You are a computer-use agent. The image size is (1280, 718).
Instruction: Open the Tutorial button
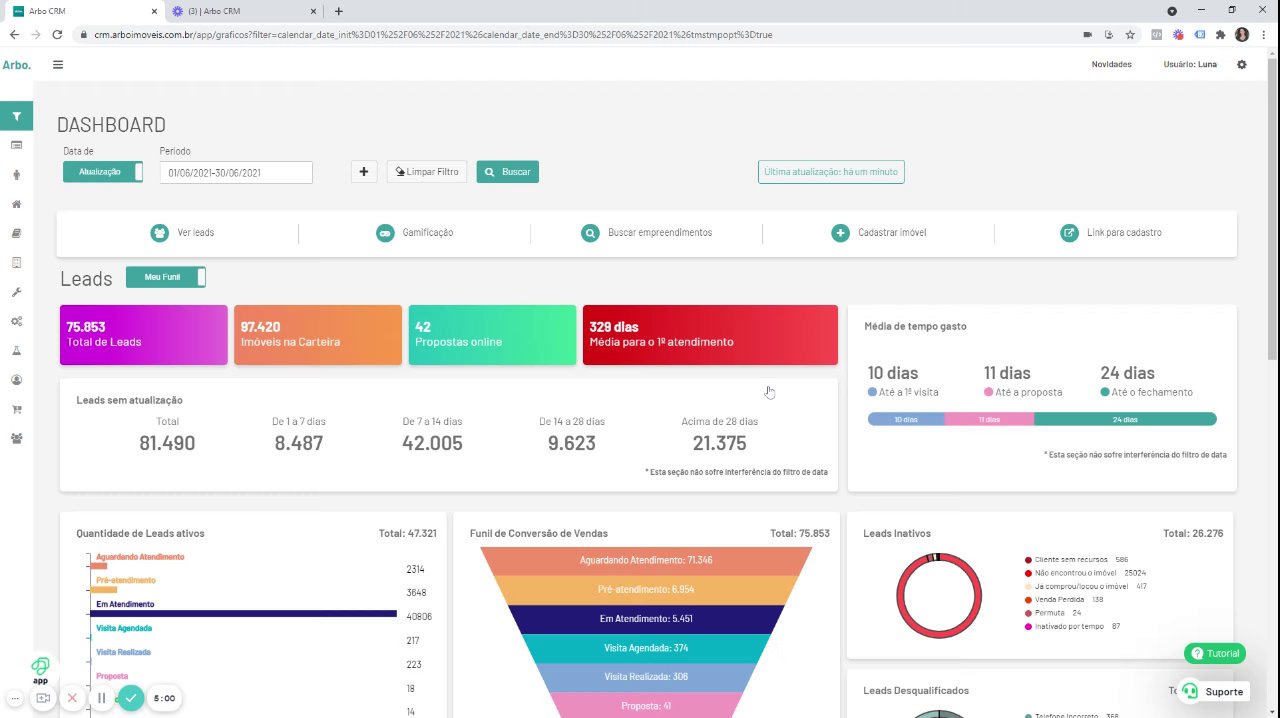point(1215,654)
